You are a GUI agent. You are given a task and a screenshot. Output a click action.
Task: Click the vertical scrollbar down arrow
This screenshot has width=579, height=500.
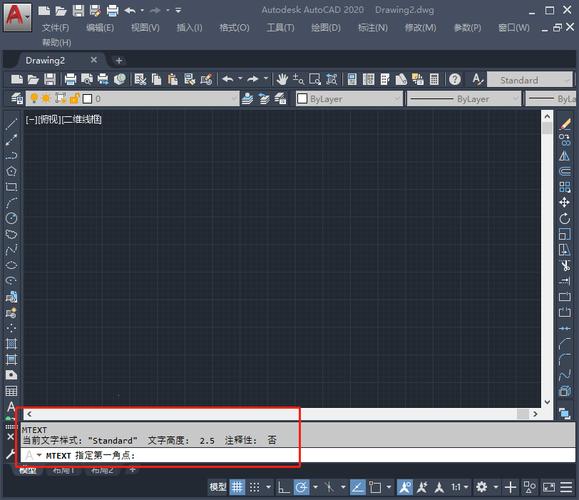pyautogui.click(x=547, y=402)
